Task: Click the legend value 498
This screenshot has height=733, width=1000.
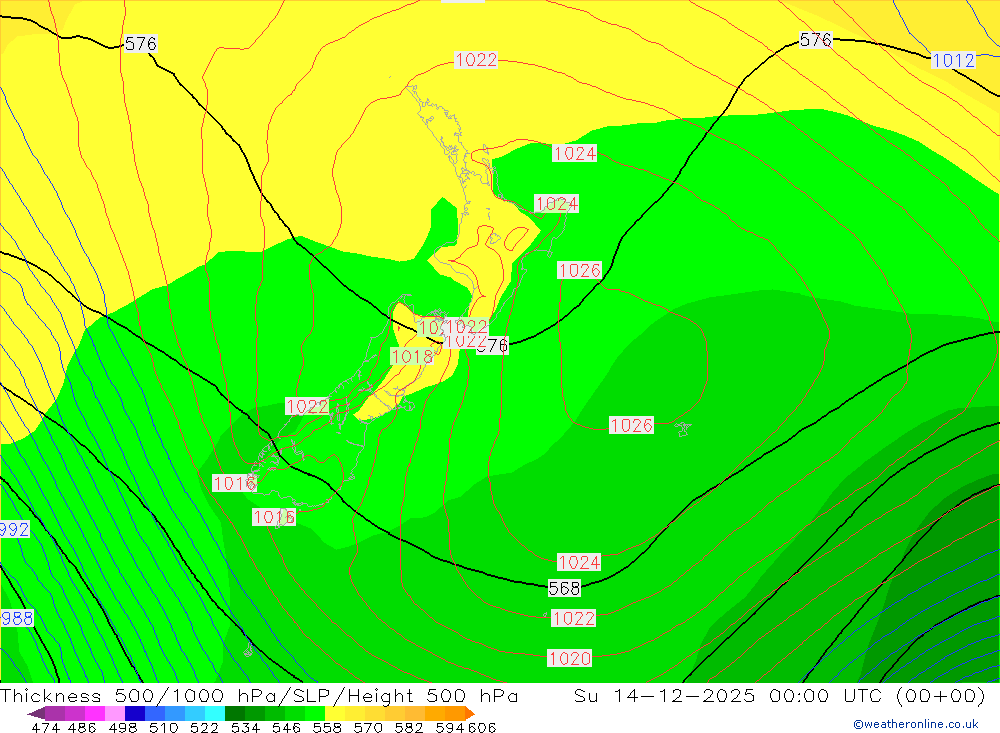Action: [x=123, y=727]
